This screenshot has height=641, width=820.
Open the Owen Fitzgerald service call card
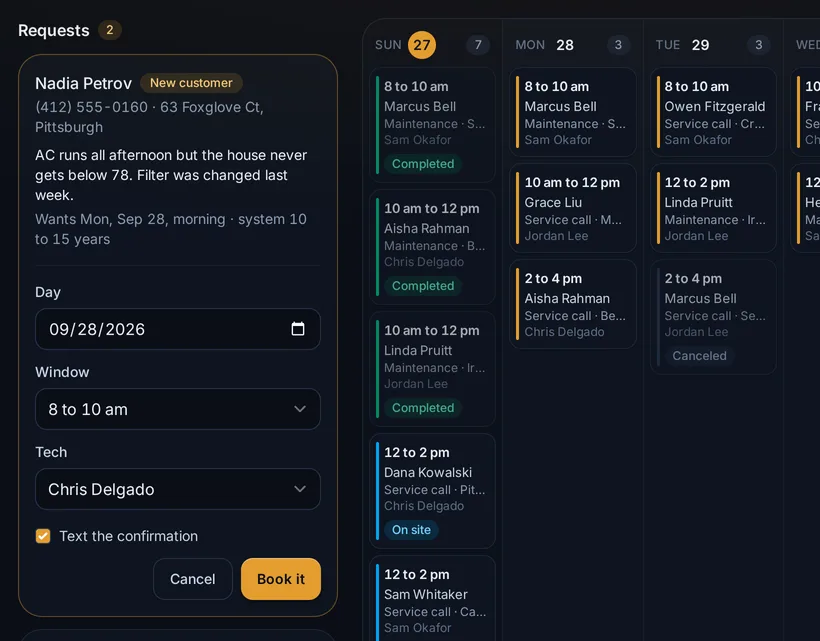pyautogui.click(x=713, y=112)
